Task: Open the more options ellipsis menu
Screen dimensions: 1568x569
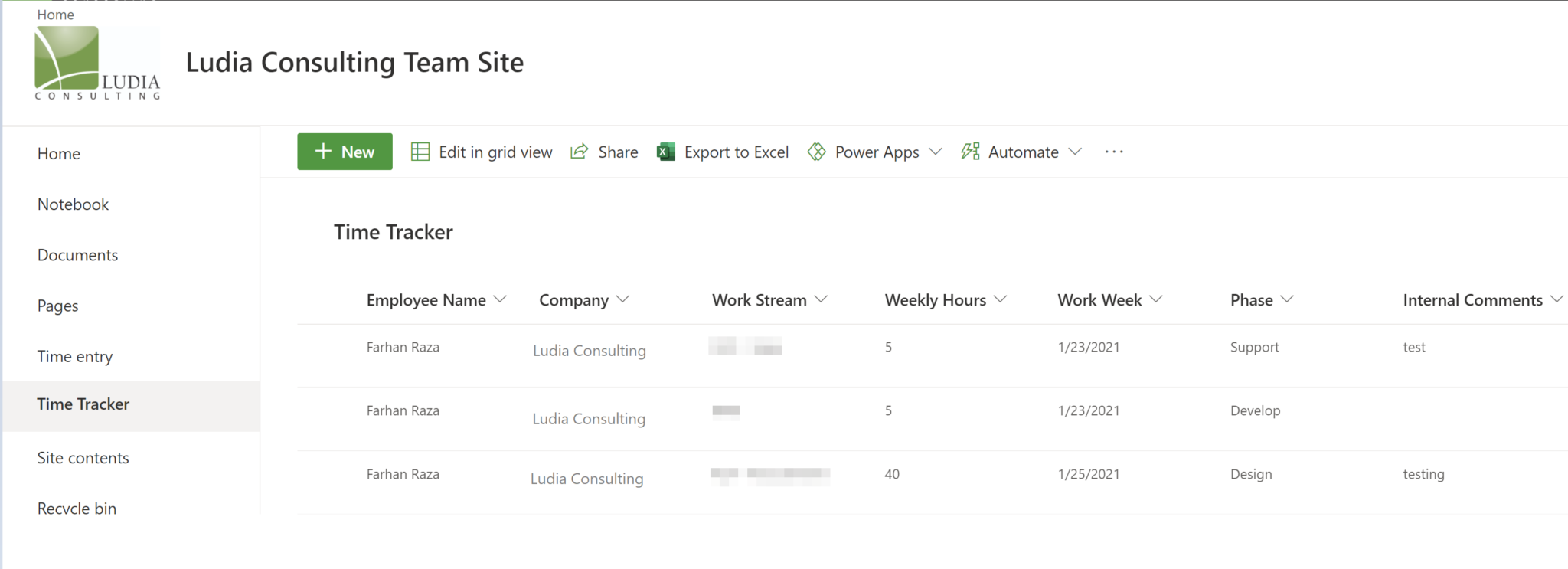Action: tap(1114, 152)
